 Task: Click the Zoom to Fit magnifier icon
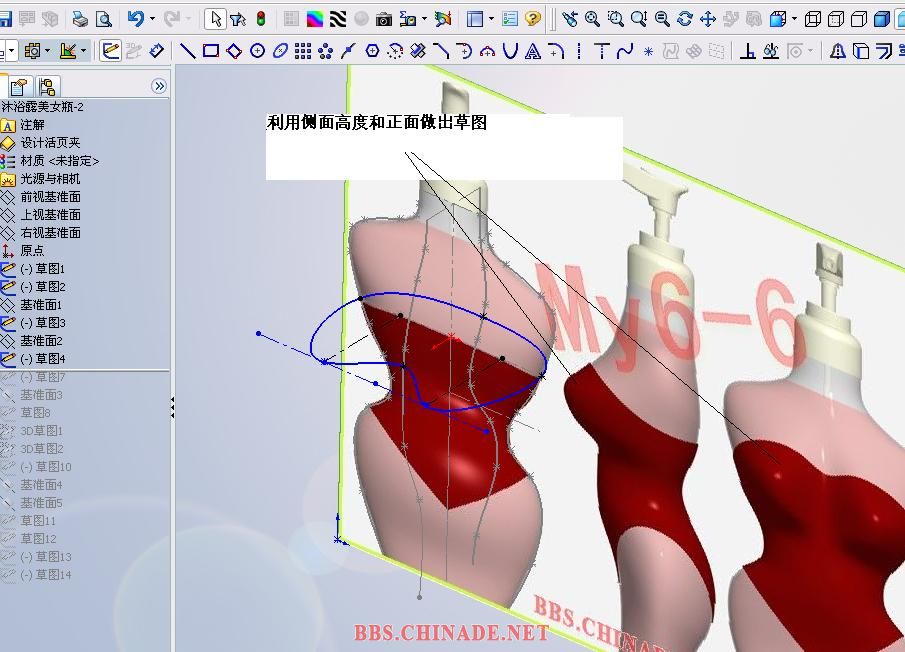point(592,19)
